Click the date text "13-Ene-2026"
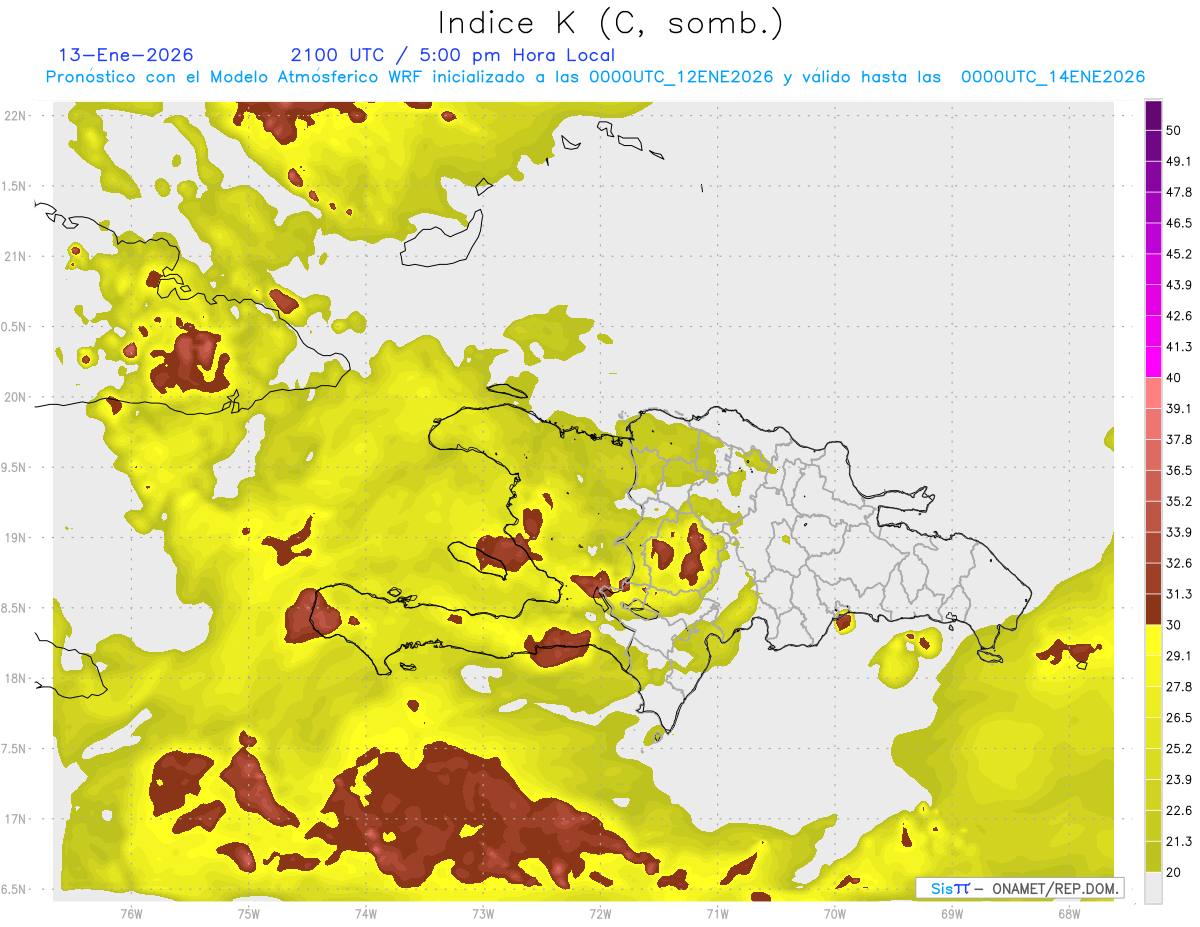 click(x=126, y=55)
